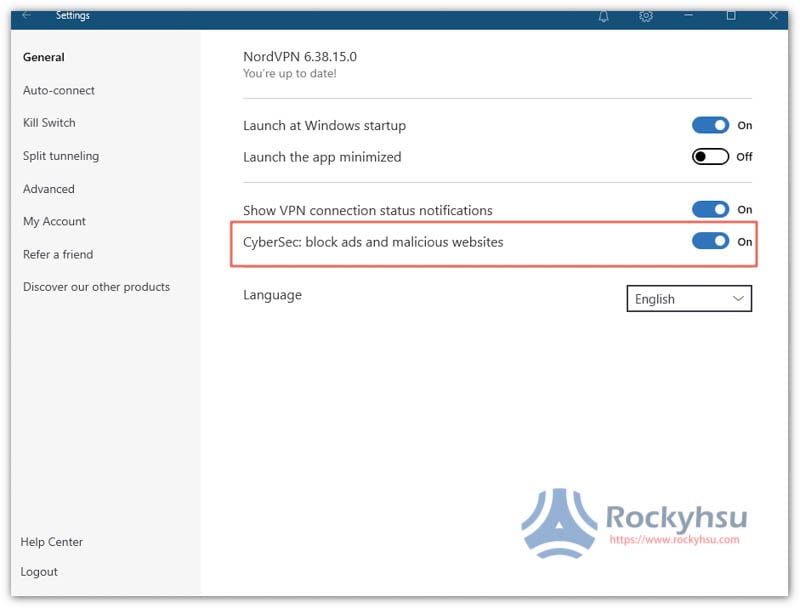
Task: Open the Language dropdown showing English
Action: [x=689, y=298]
